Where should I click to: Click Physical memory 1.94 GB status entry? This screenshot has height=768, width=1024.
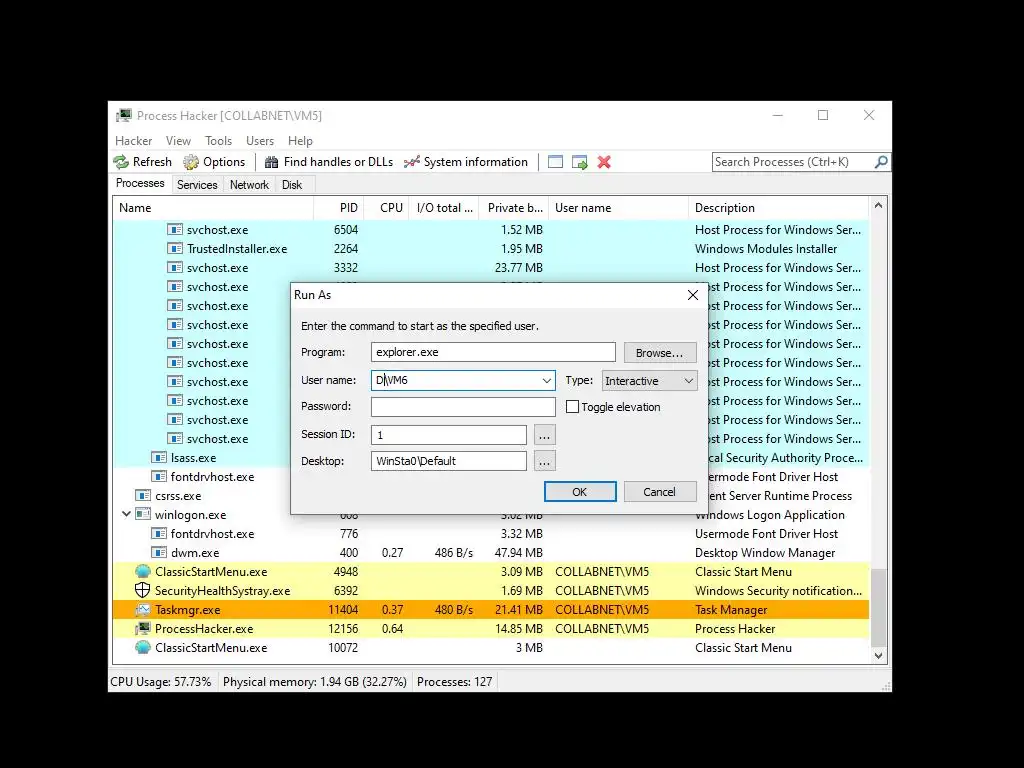click(x=315, y=682)
